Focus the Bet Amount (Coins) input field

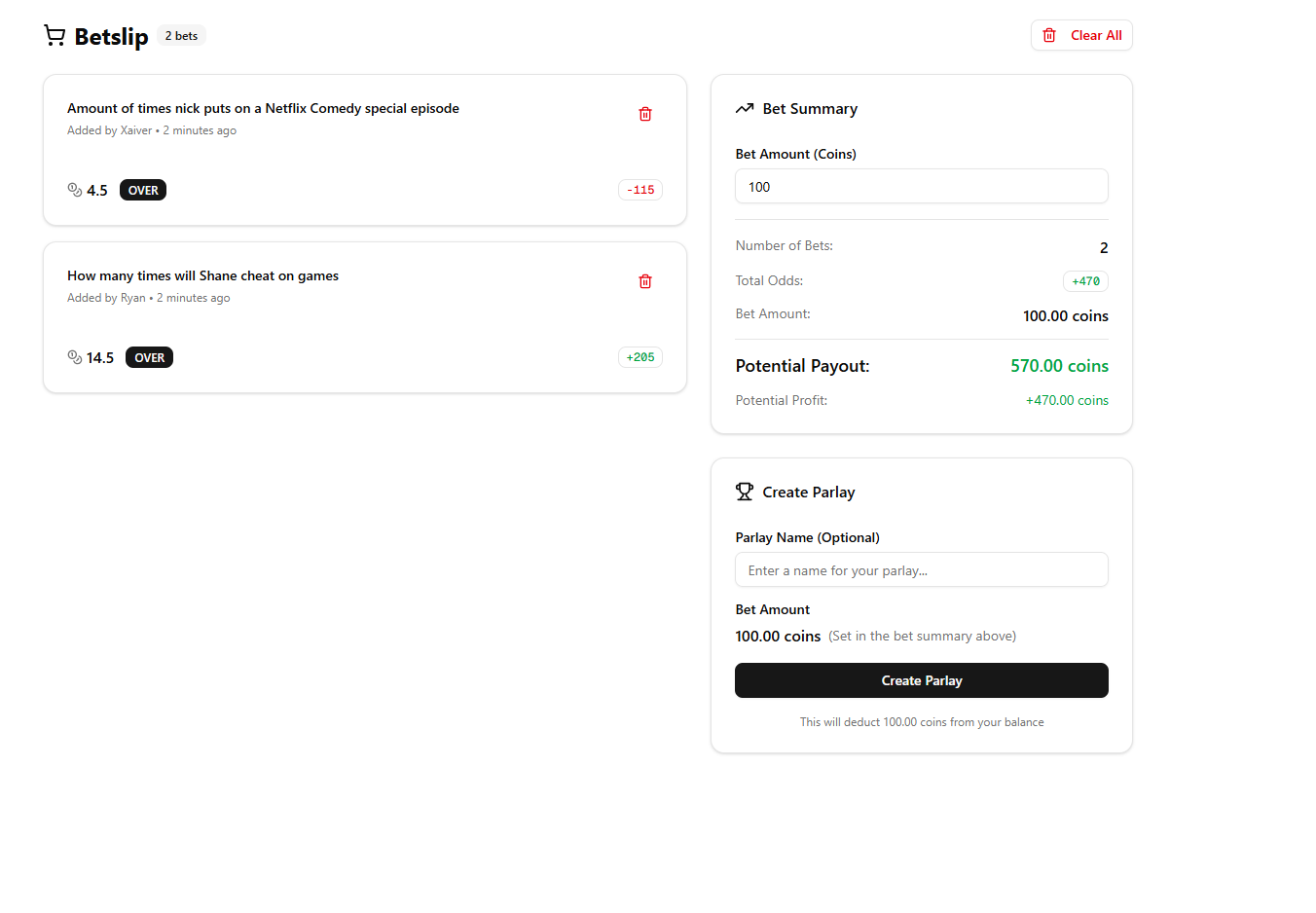point(921,186)
